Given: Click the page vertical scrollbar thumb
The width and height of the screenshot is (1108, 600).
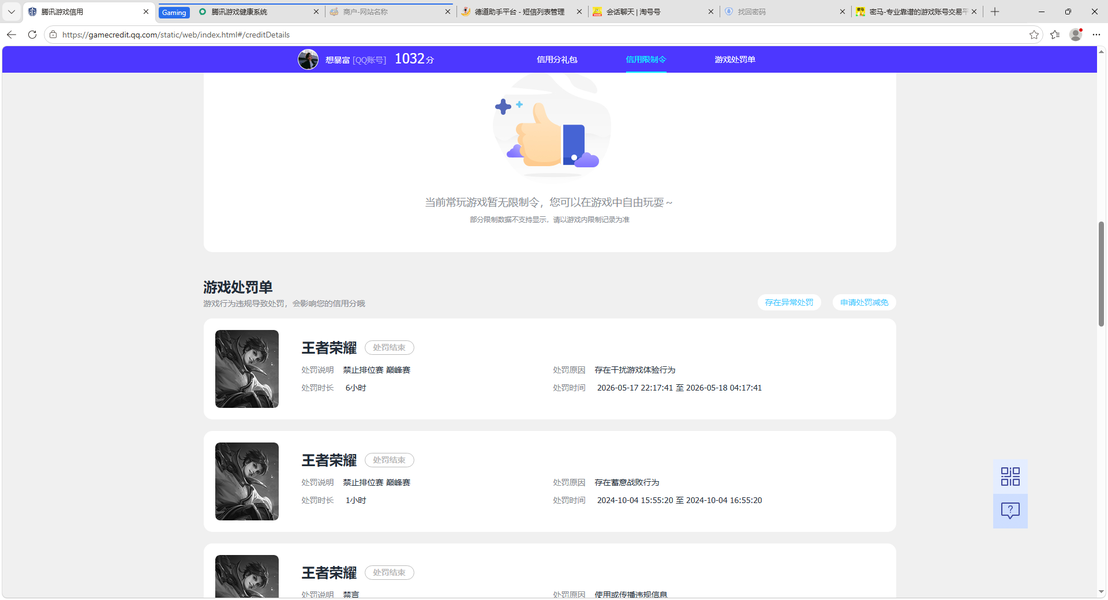Looking at the screenshot, I should [x=1100, y=273].
